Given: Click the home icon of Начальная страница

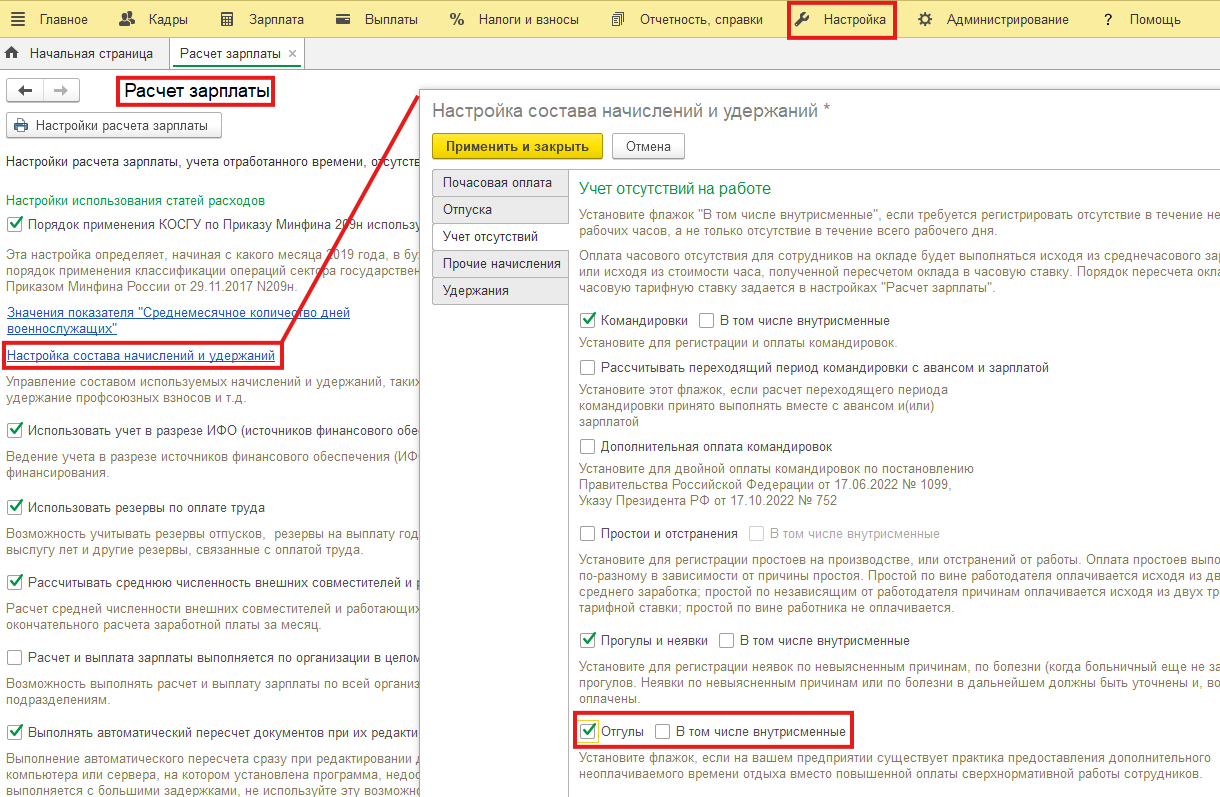Looking at the screenshot, I should tap(12, 52).
